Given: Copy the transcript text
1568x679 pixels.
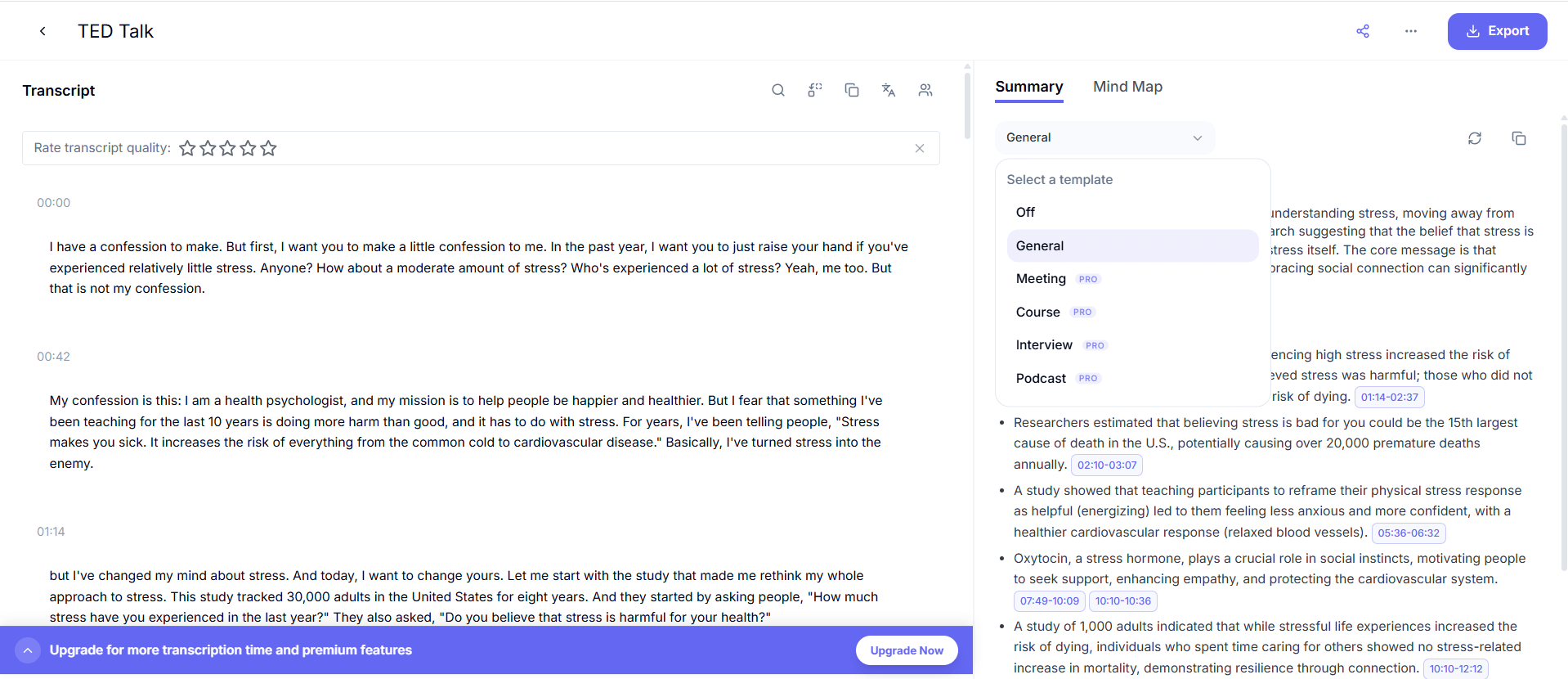Looking at the screenshot, I should [852, 90].
